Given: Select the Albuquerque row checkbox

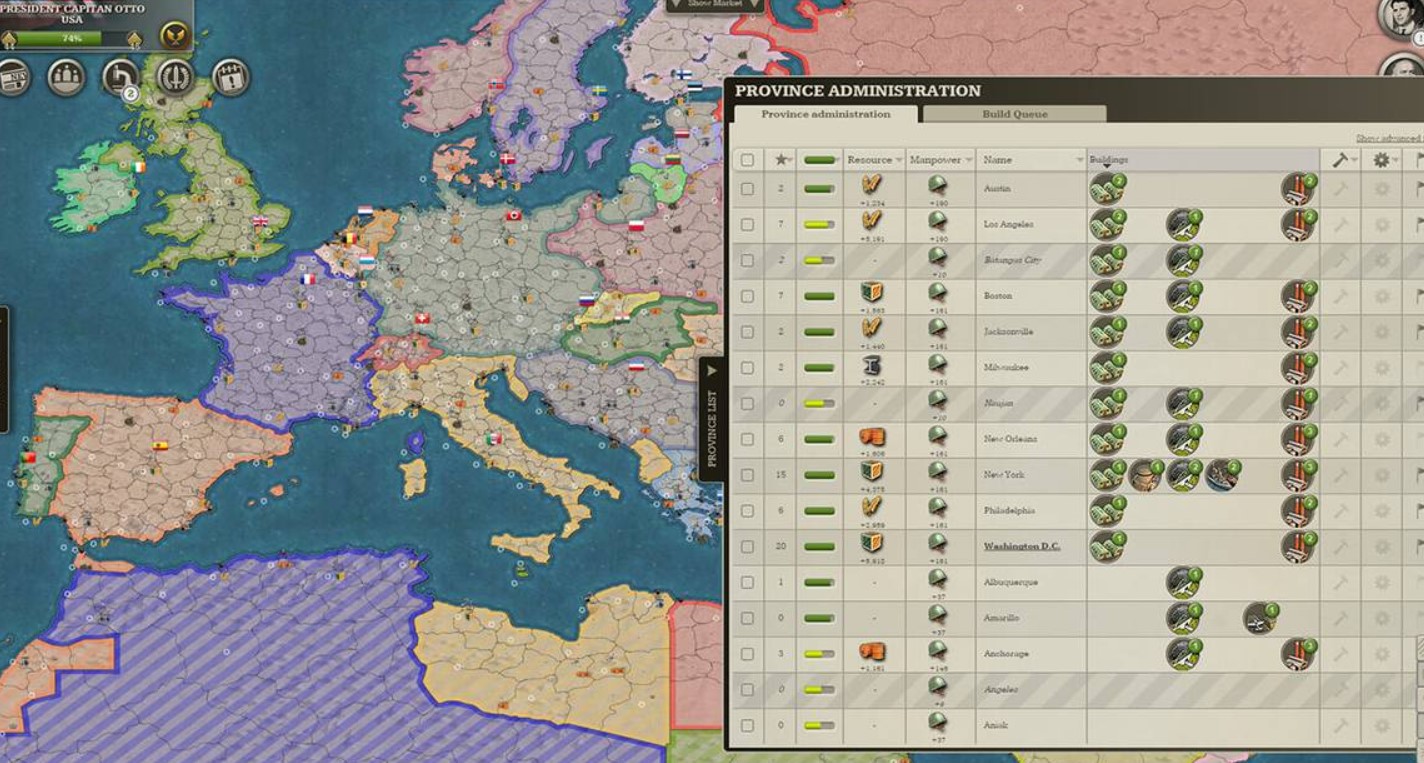Looking at the screenshot, I should click(747, 583).
